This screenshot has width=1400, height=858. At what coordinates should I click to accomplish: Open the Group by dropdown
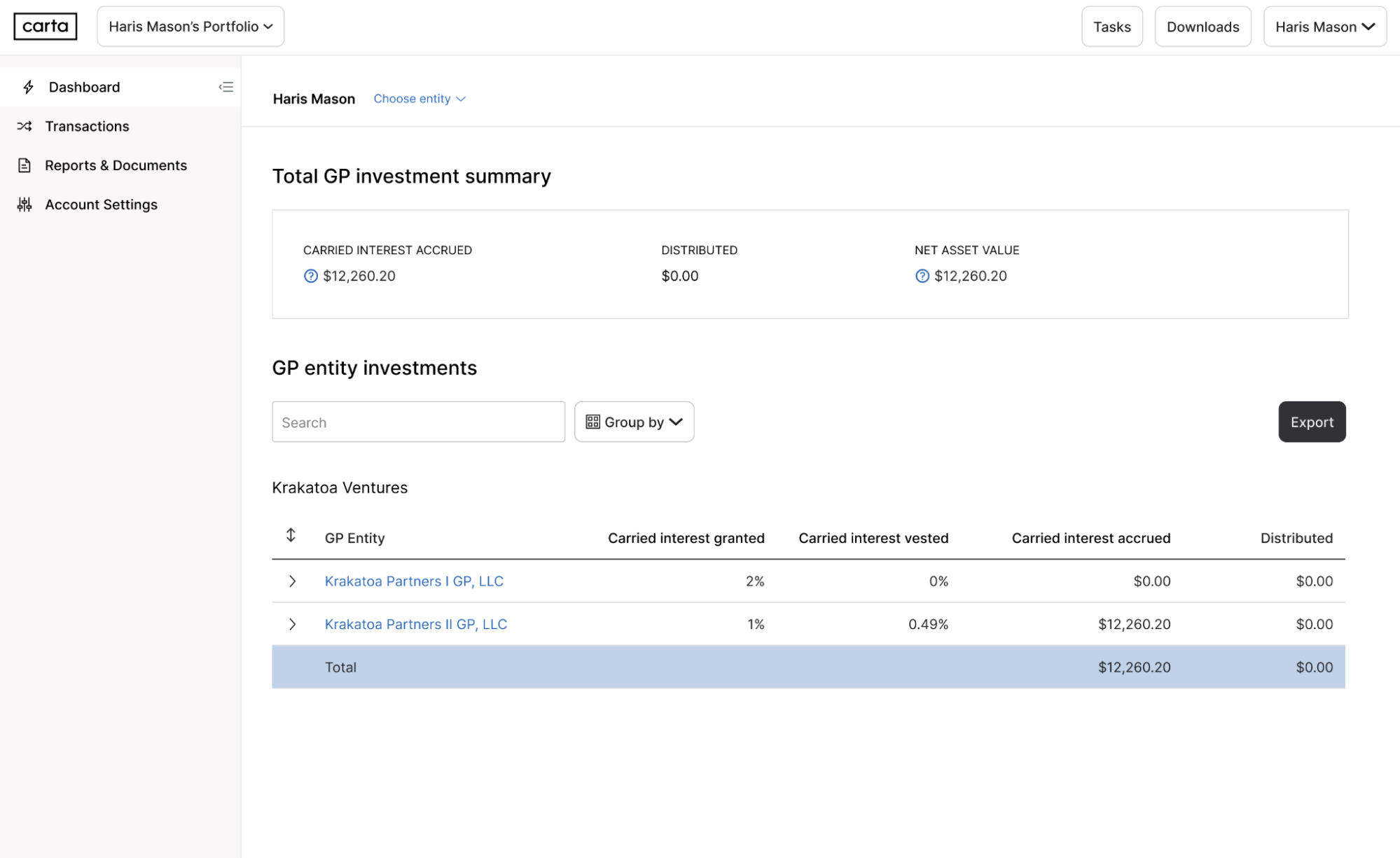(x=634, y=422)
